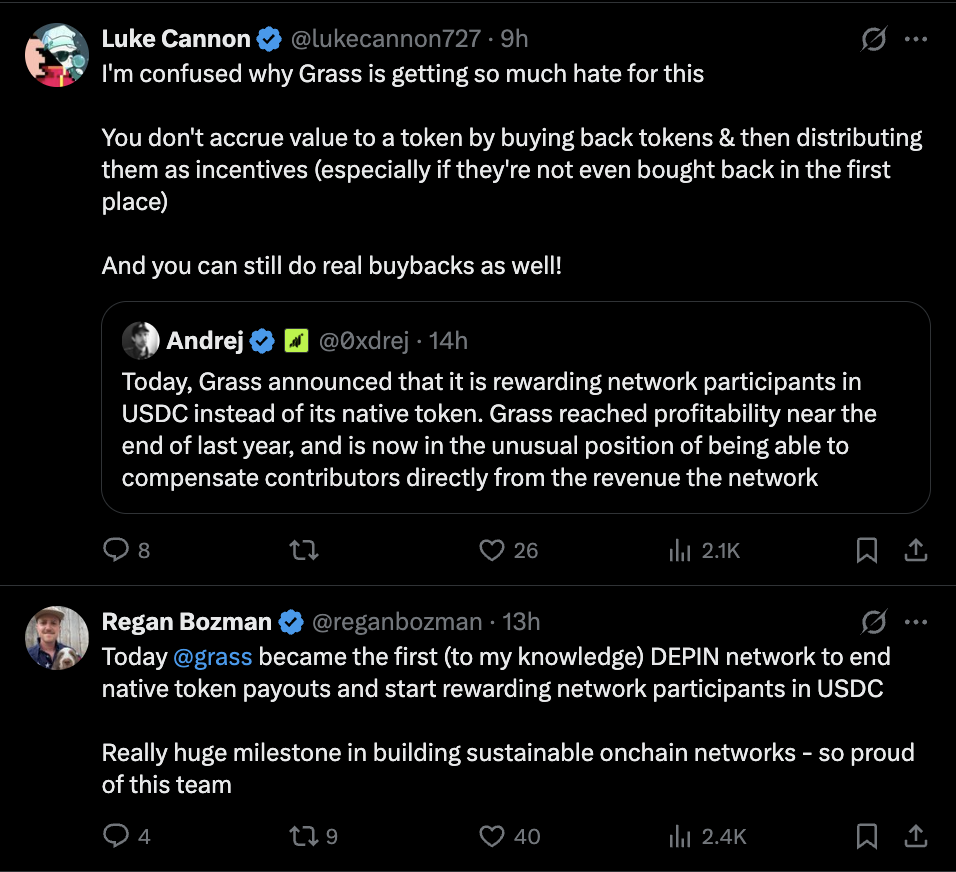The width and height of the screenshot is (956, 872).
Task: Share Regan Bozman's tweet
Action: point(916,836)
